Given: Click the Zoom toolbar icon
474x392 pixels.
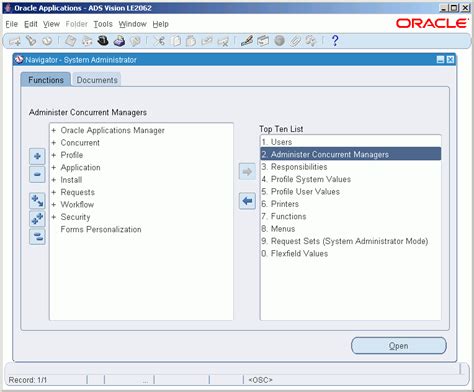Looking at the screenshot, I should (263, 41).
